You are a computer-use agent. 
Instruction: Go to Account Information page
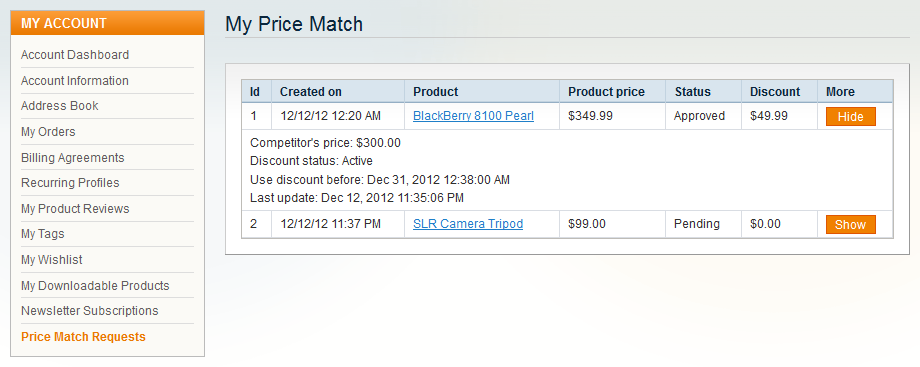75,80
